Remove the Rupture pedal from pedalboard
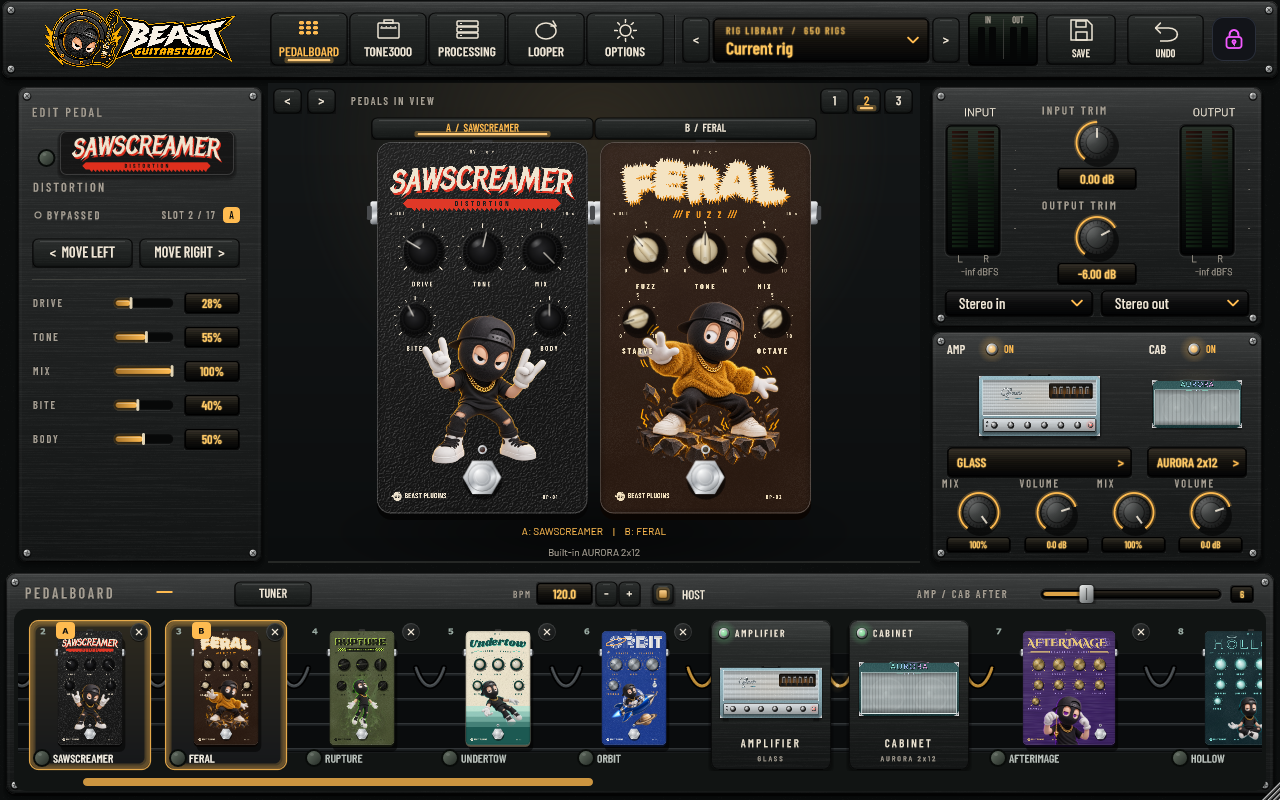 click(x=410, y=632)
